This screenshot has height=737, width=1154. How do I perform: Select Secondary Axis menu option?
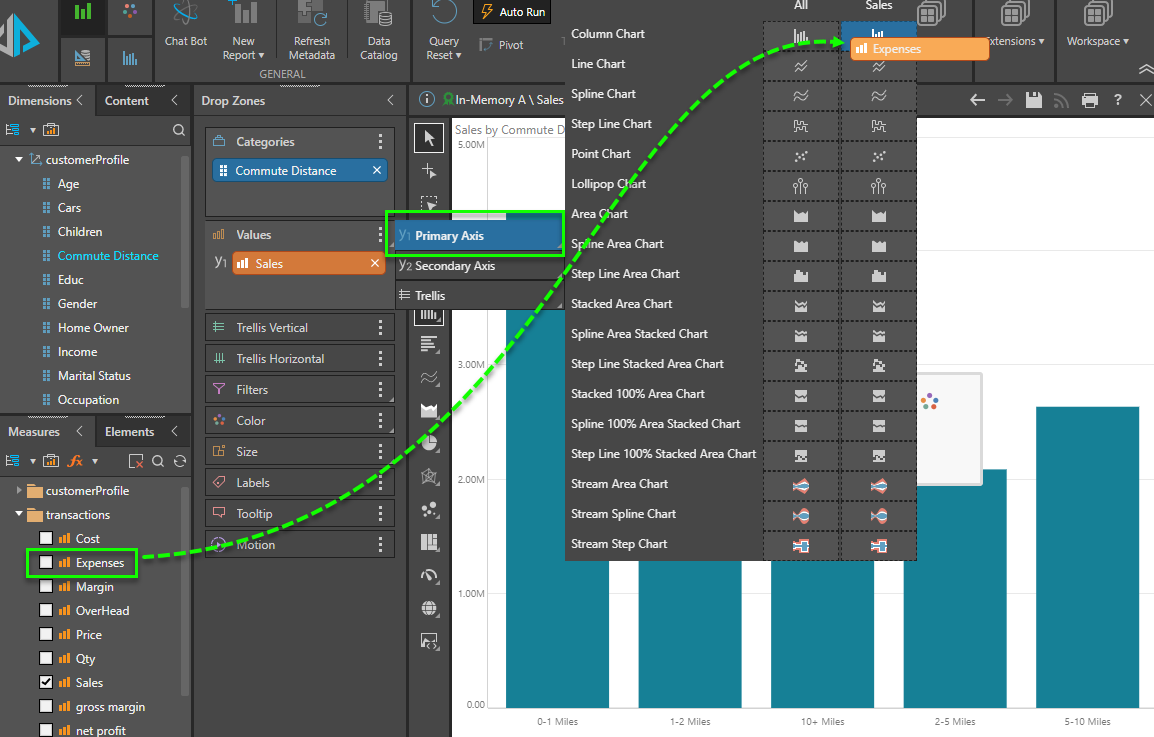455,266
